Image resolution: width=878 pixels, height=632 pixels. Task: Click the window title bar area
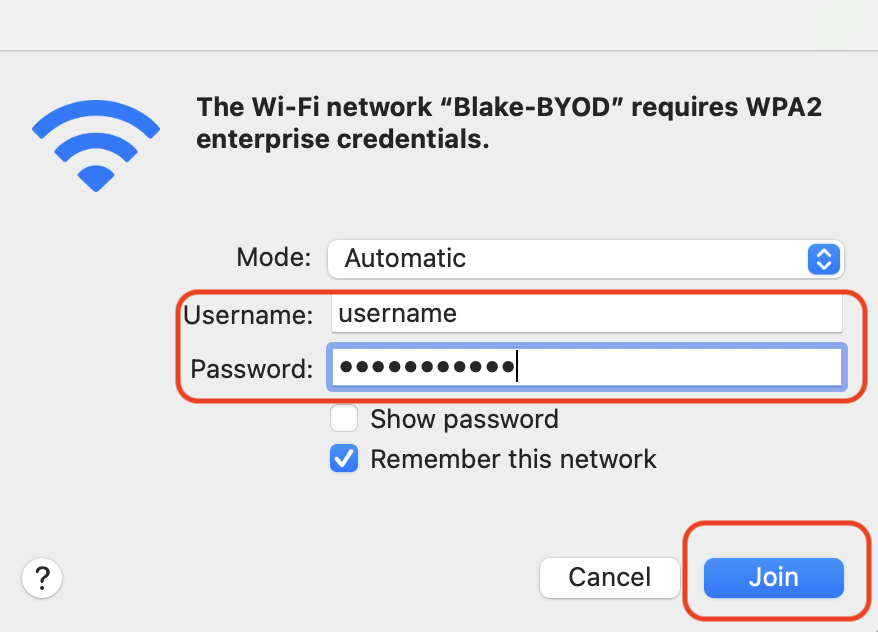(439, 25)
